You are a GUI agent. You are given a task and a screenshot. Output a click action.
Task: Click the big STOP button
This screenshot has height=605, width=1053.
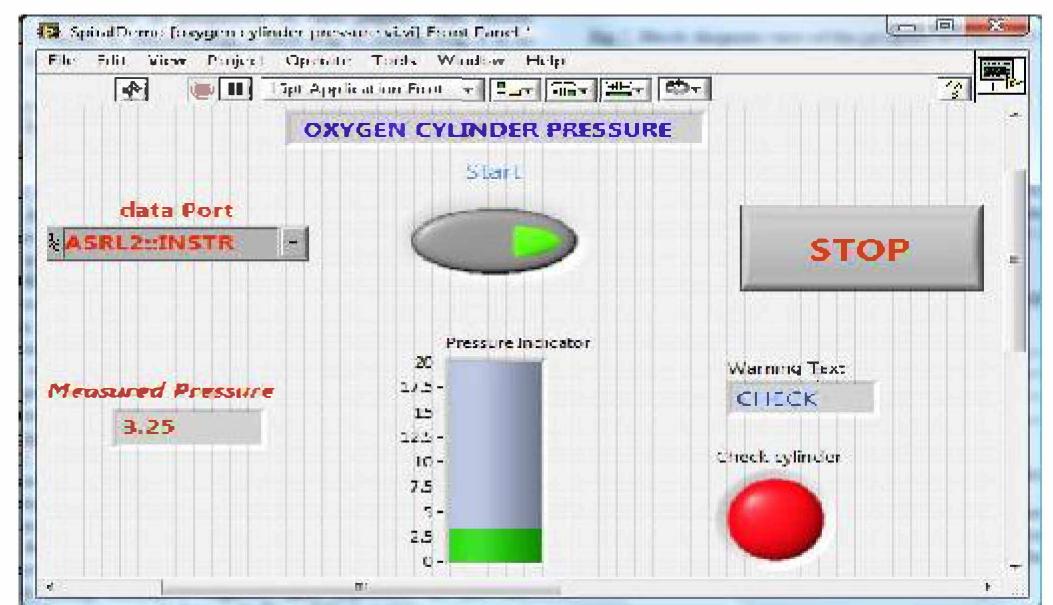[862, 248]
